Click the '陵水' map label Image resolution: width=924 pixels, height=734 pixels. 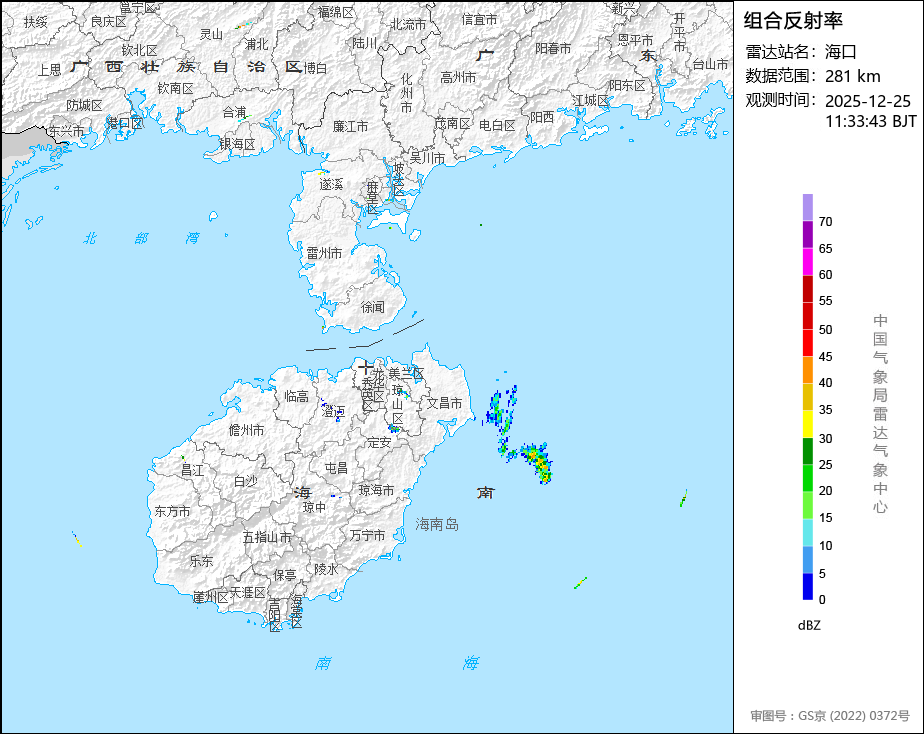[x=326, y=569]
